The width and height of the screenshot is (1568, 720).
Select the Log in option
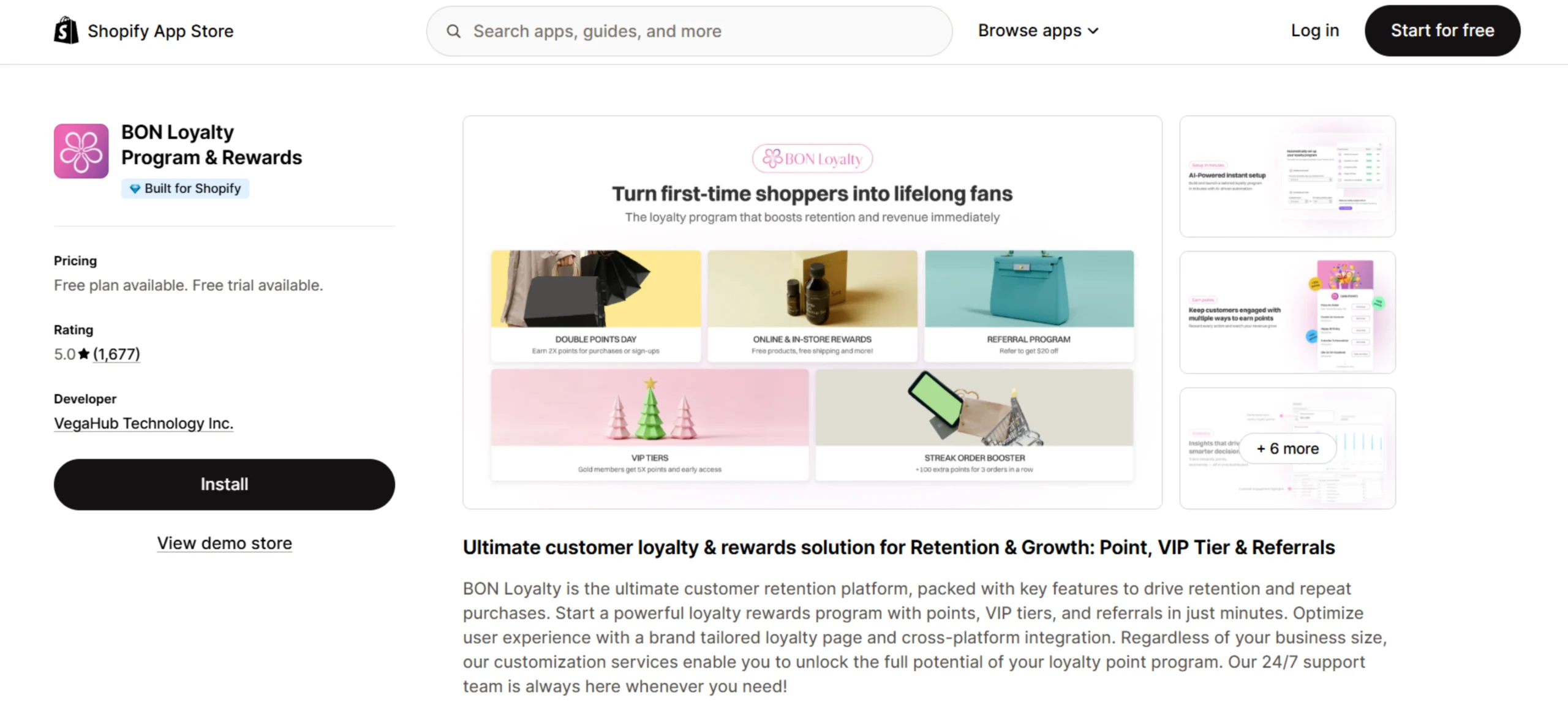(x=1314, y=30)
